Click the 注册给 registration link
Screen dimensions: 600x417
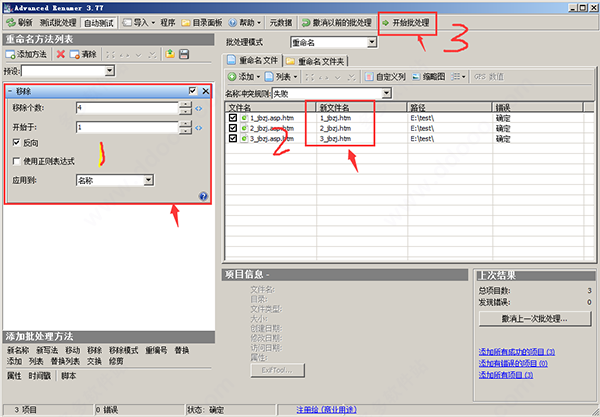point(326,410)
